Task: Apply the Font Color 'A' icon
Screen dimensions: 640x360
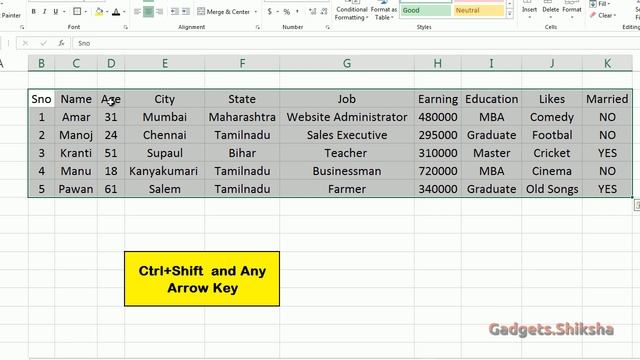Action: 116,12
